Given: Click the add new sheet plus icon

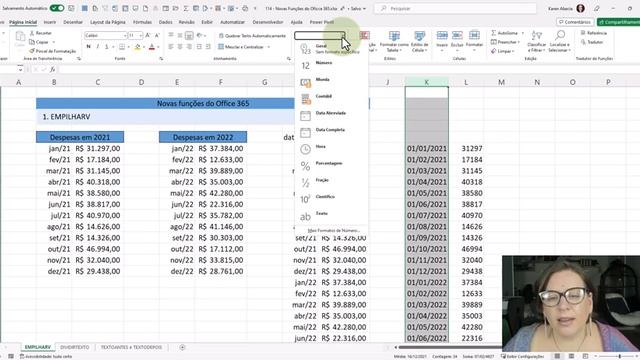Looking at the screenshot, I should [x=182, y=347].
